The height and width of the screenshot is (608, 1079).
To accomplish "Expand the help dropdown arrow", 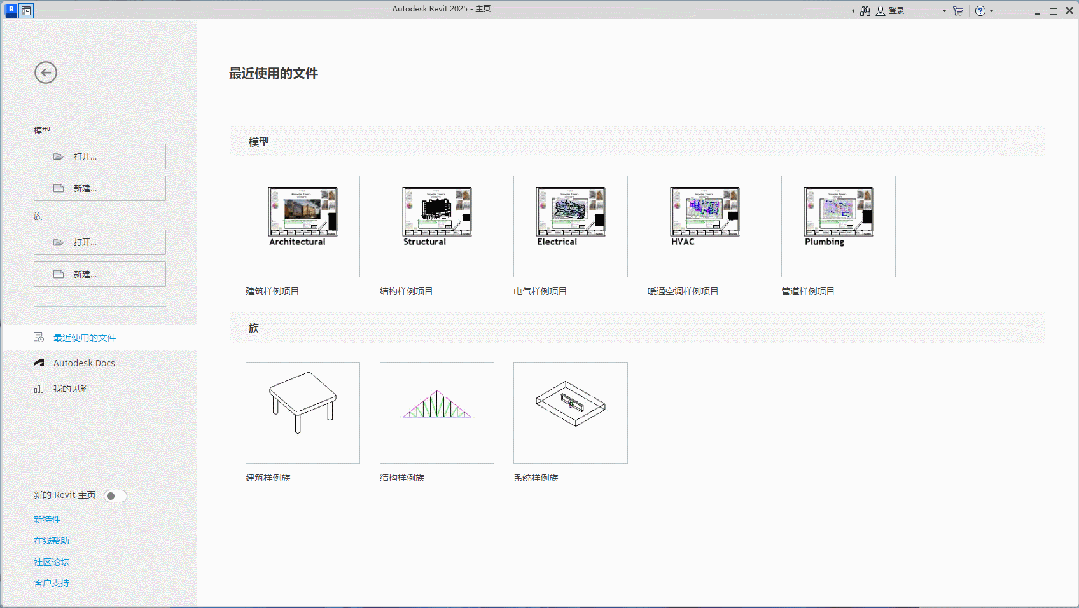I will pos(991,10).
